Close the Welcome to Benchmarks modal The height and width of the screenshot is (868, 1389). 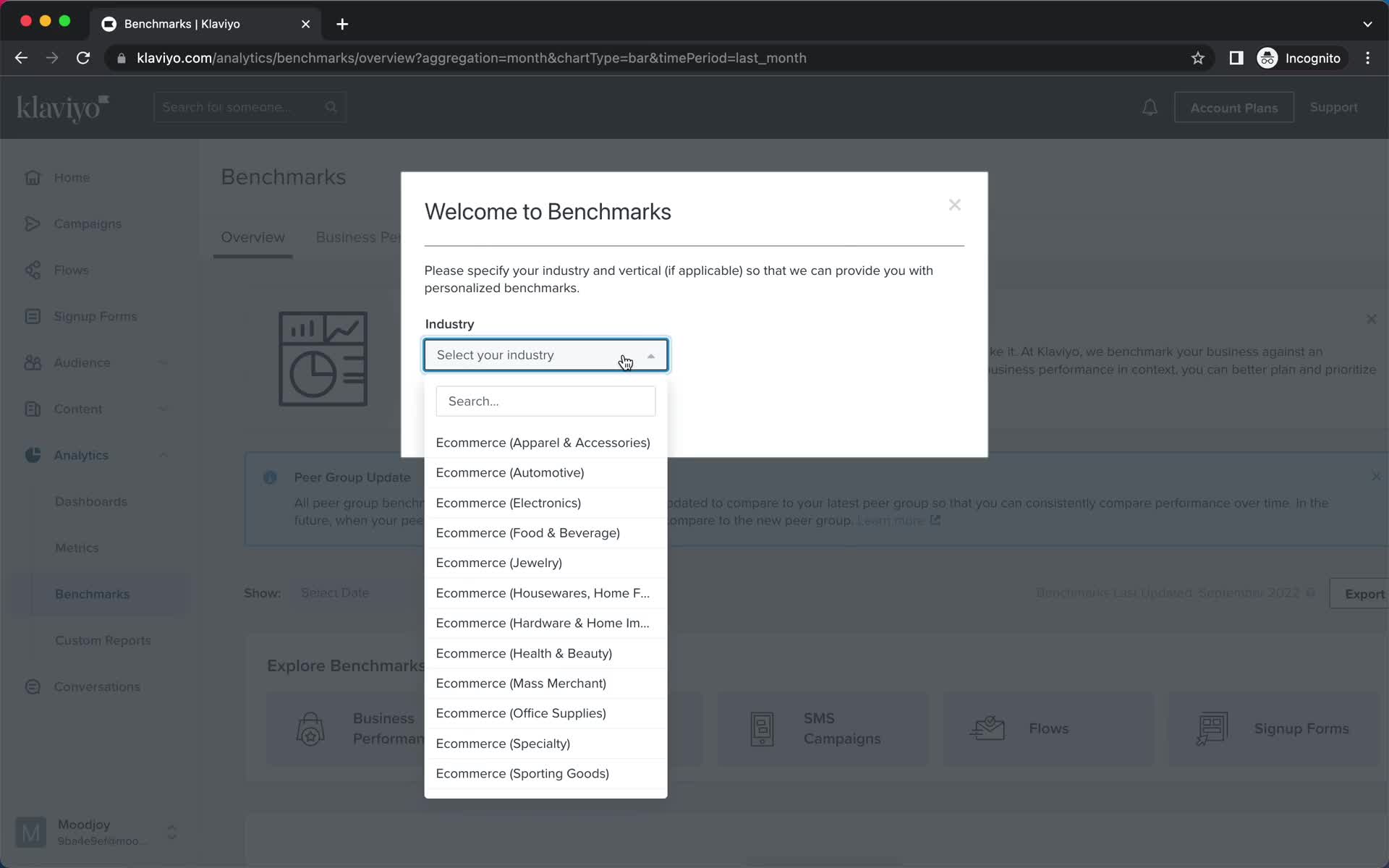[954, 204]
